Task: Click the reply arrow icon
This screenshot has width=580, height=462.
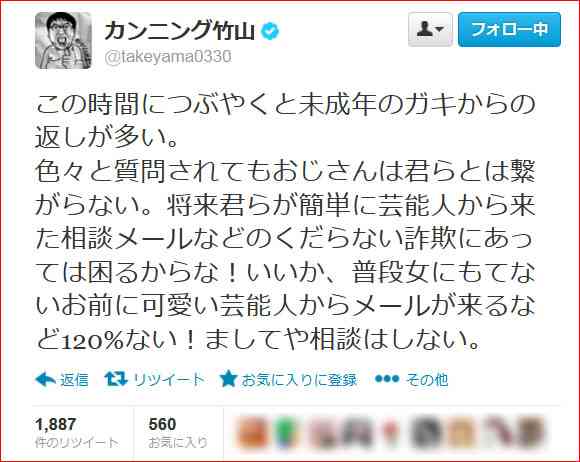Action: click(45, 380)
